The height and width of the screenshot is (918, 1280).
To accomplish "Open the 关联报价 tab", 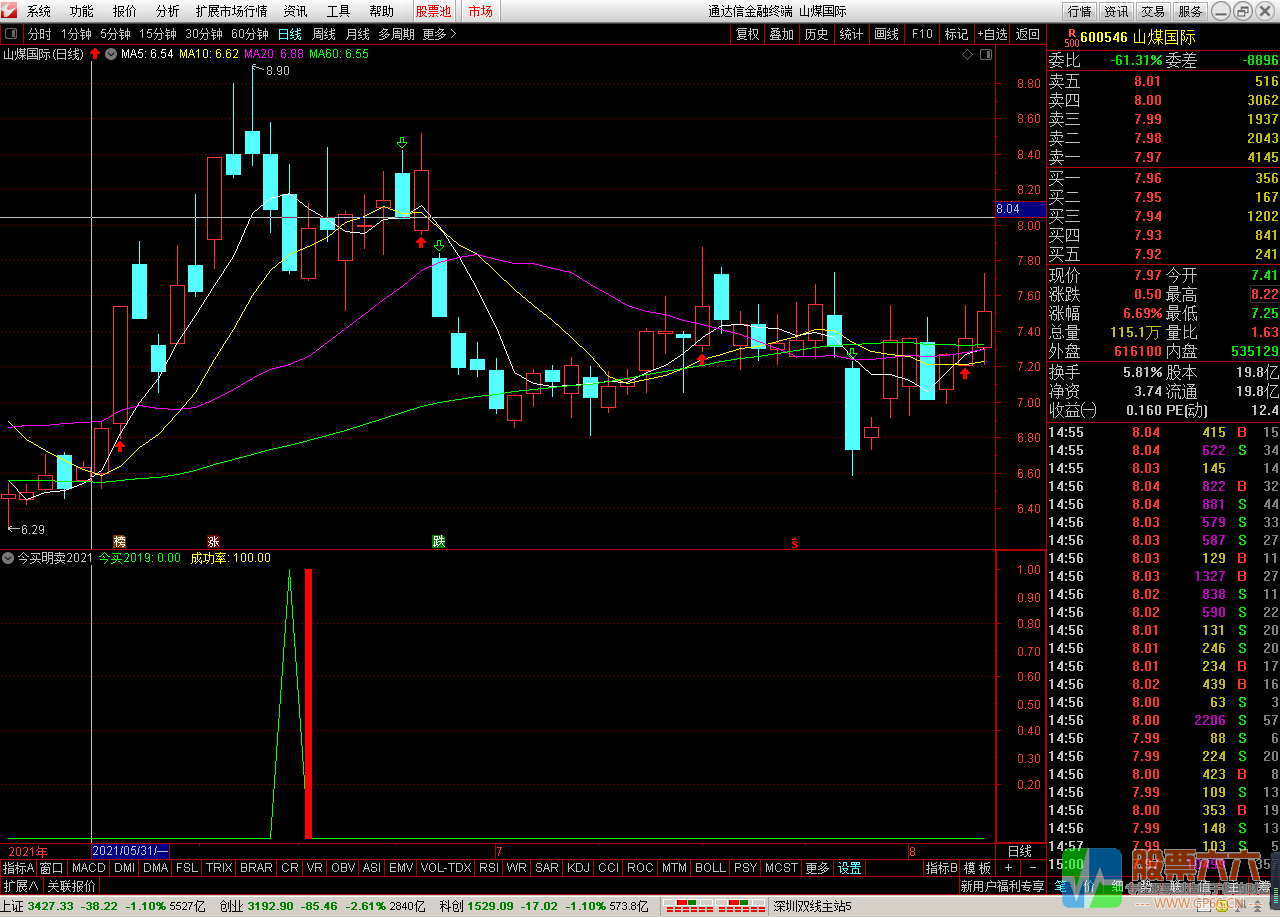I will (x=71, y=886).
